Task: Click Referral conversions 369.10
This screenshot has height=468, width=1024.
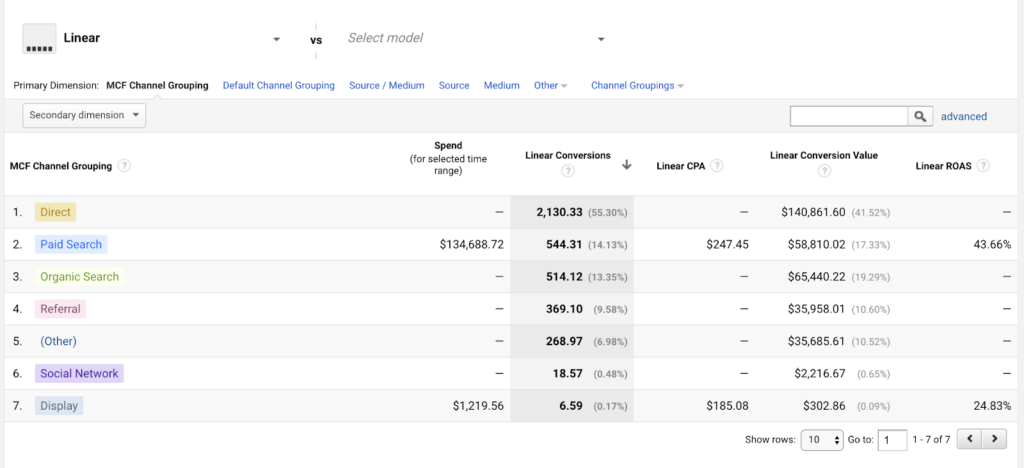Action: pos(564,309)
